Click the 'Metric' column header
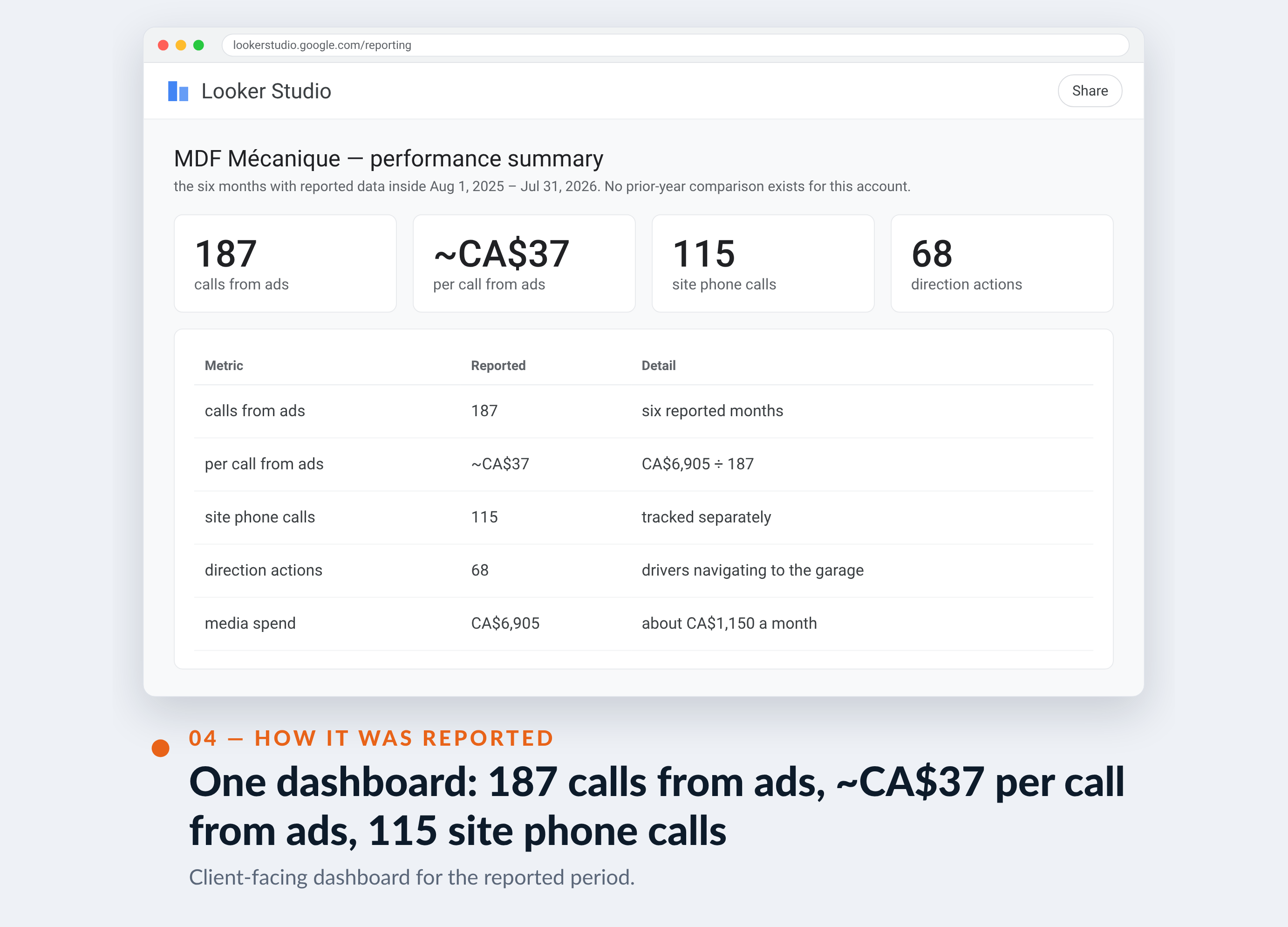The image size is (1288, 927). 224,365
